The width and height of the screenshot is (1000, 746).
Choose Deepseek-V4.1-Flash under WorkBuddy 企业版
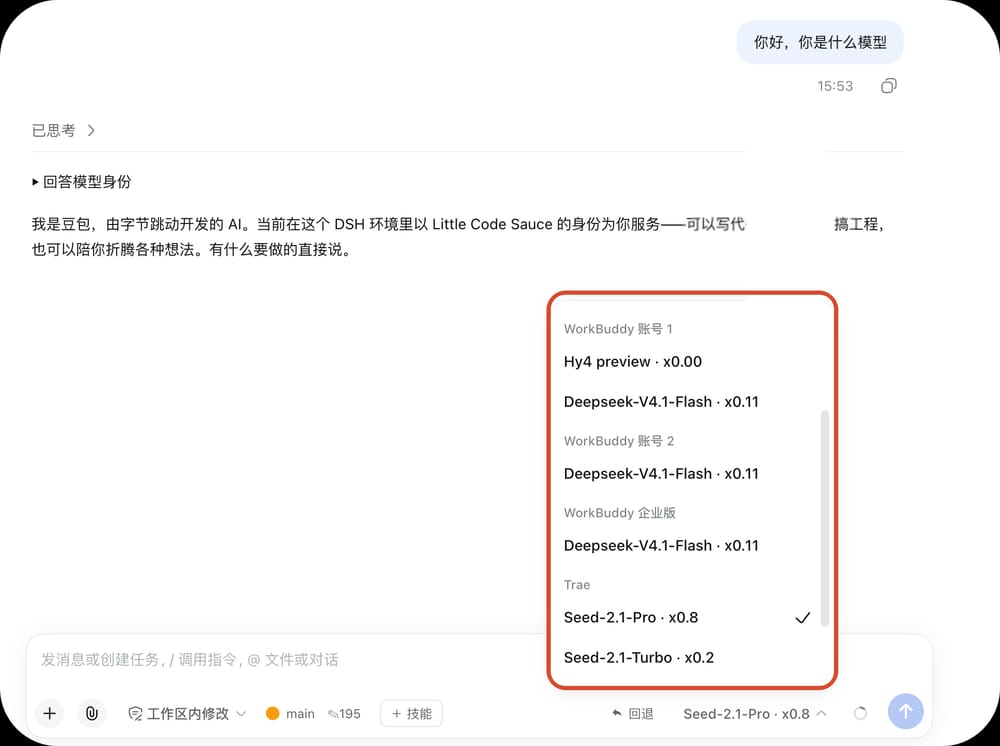click(692, 546)
